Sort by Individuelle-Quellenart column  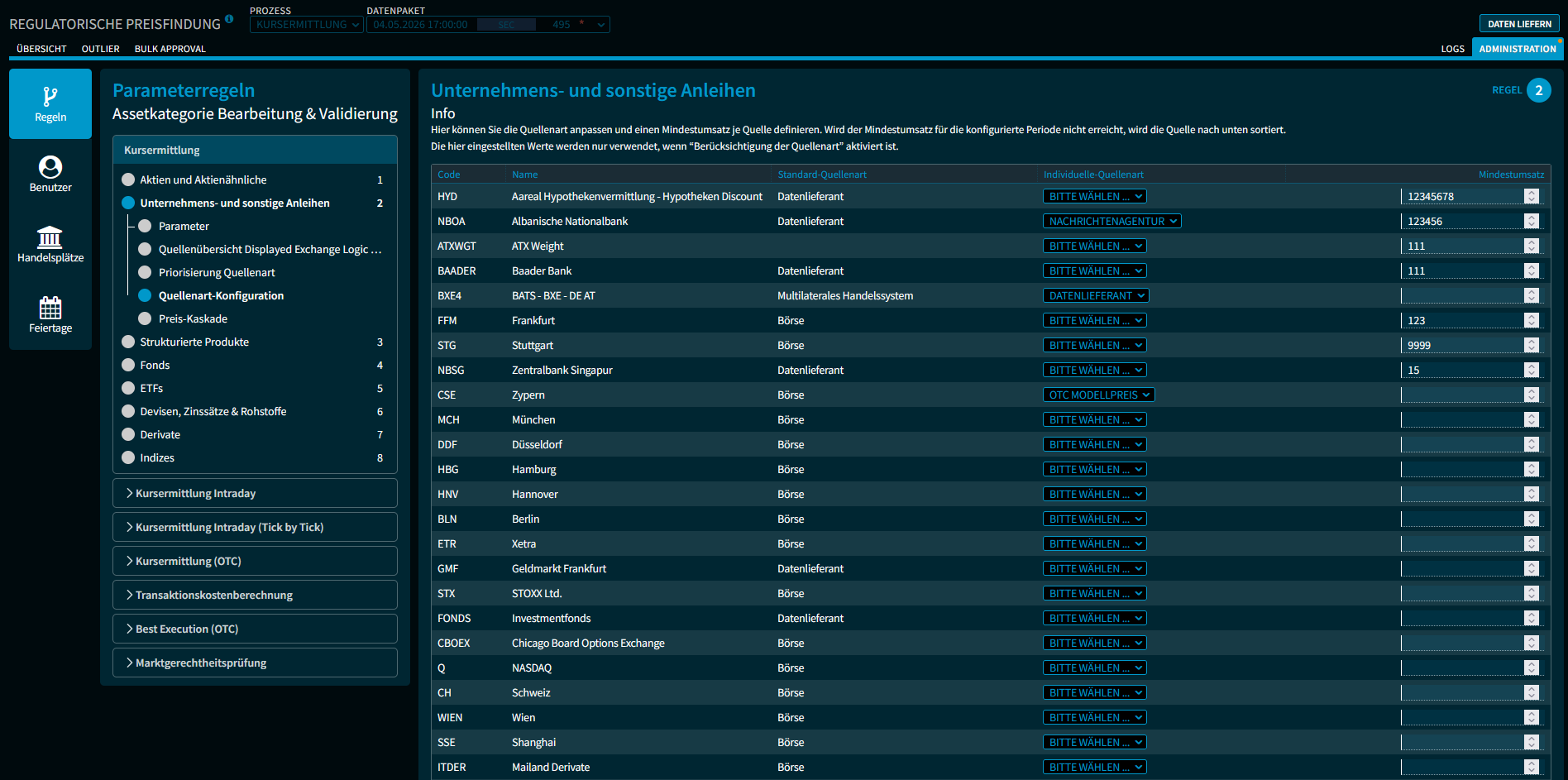[x=1093, y=175]
